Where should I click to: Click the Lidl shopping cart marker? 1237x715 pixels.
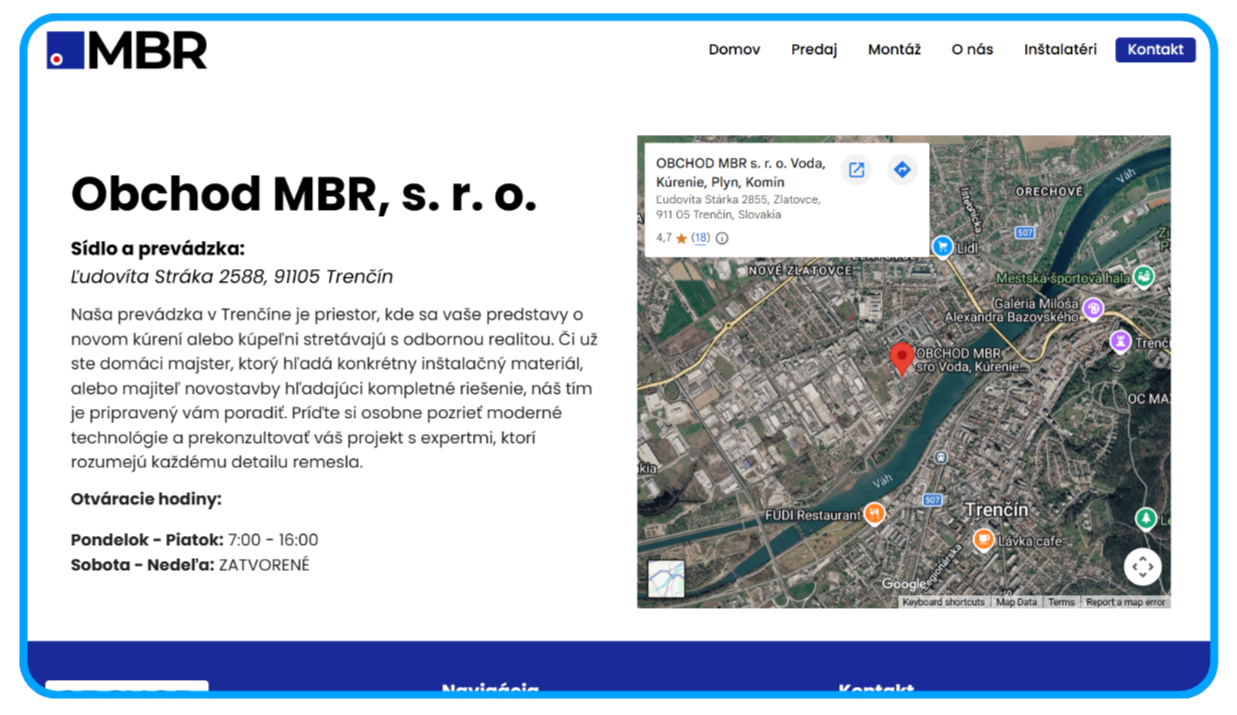[x=942, y=246]
